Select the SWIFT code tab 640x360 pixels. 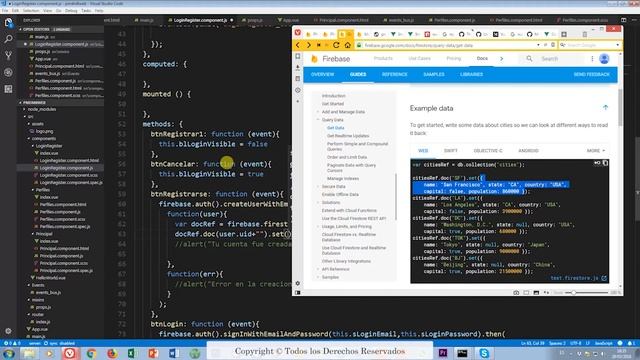pyautogui.click(x=451, y=151)
